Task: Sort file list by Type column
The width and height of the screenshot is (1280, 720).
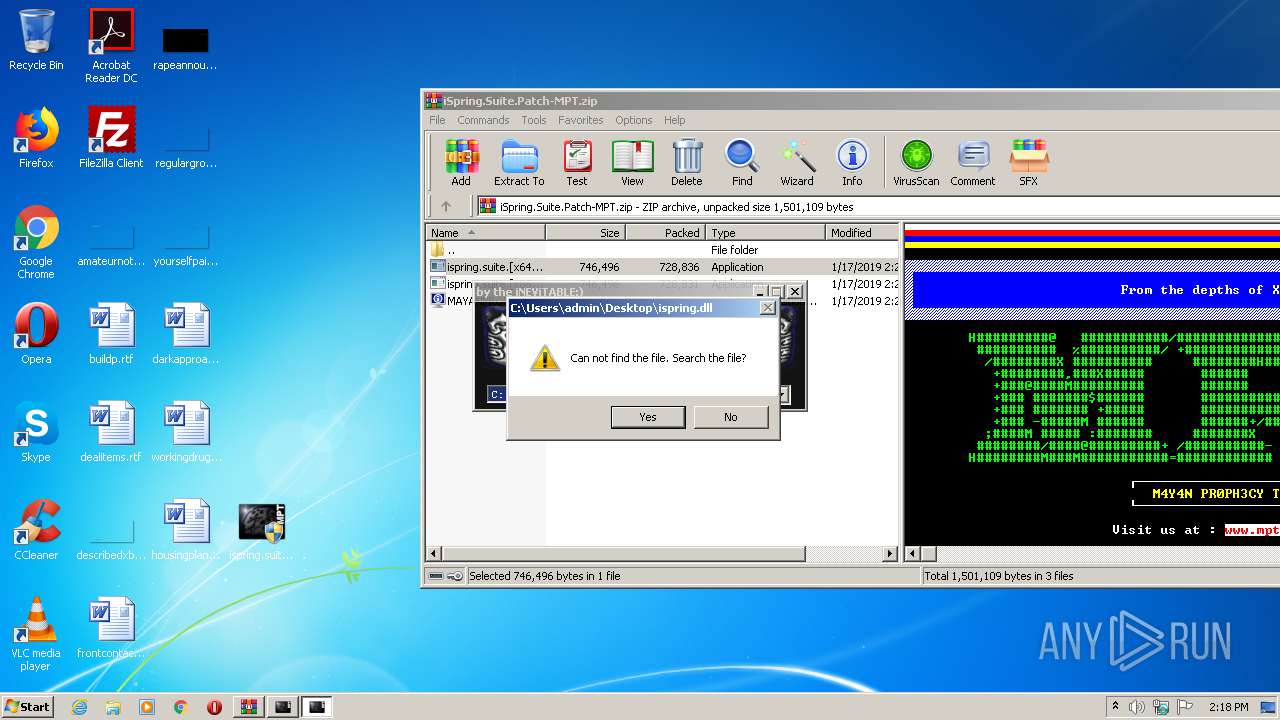Action: pos(765,232)
